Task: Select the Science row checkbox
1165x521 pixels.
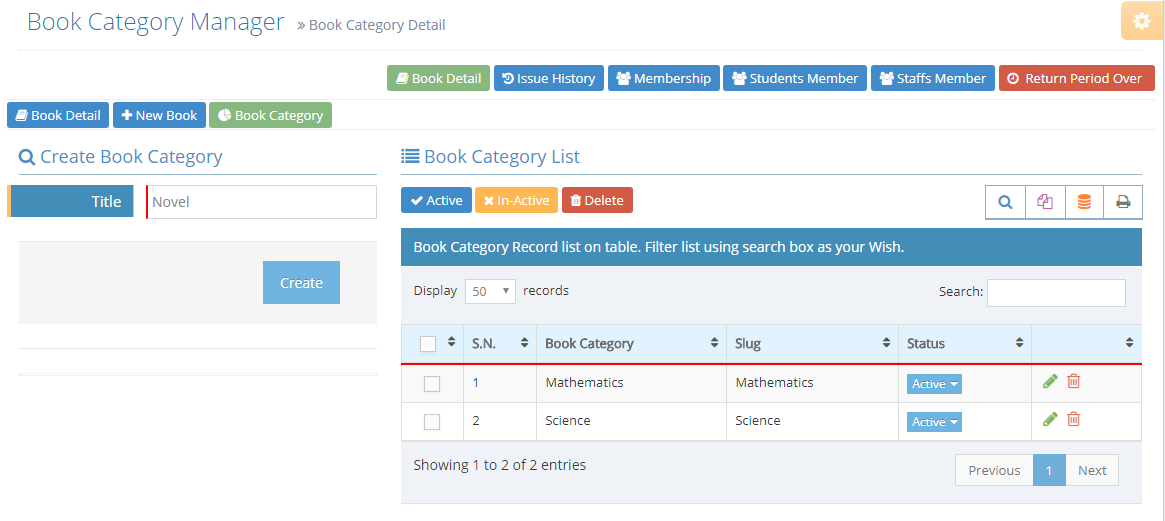Action: pos(432,422)
